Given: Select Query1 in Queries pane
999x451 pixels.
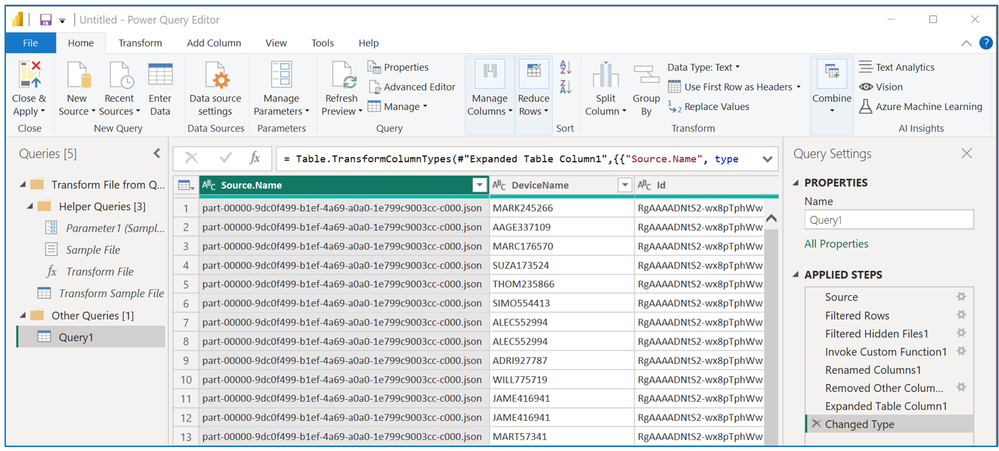Looking at the screenshot, I should pyautogui.click(x=91, y=337).
